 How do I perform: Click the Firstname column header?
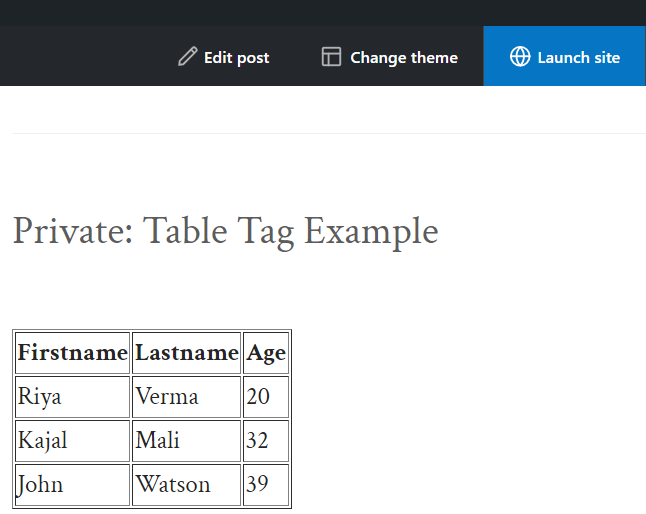(x=73, y=352)
